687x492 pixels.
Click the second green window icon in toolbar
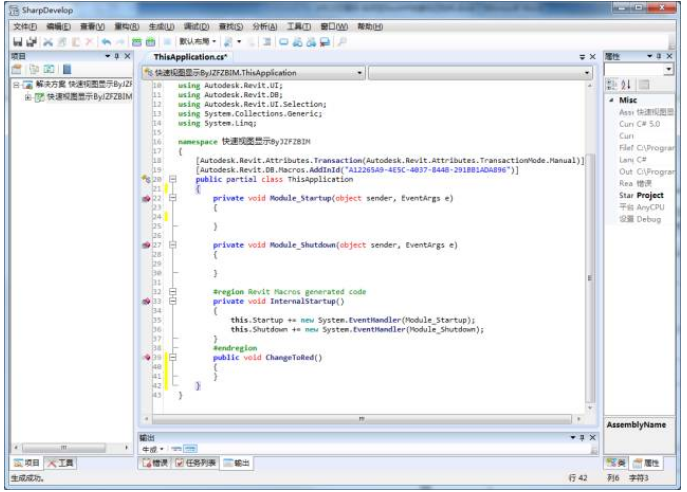pyautogui.click(x=150, y=42)
